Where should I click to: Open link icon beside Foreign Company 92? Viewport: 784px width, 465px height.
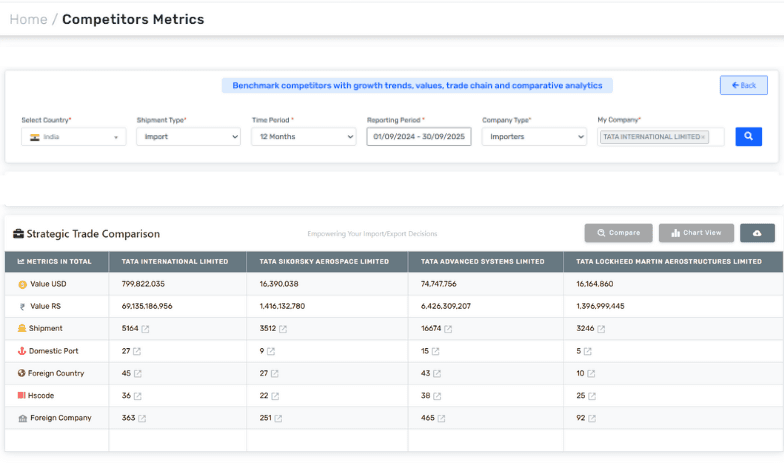[x=592, y=418]
